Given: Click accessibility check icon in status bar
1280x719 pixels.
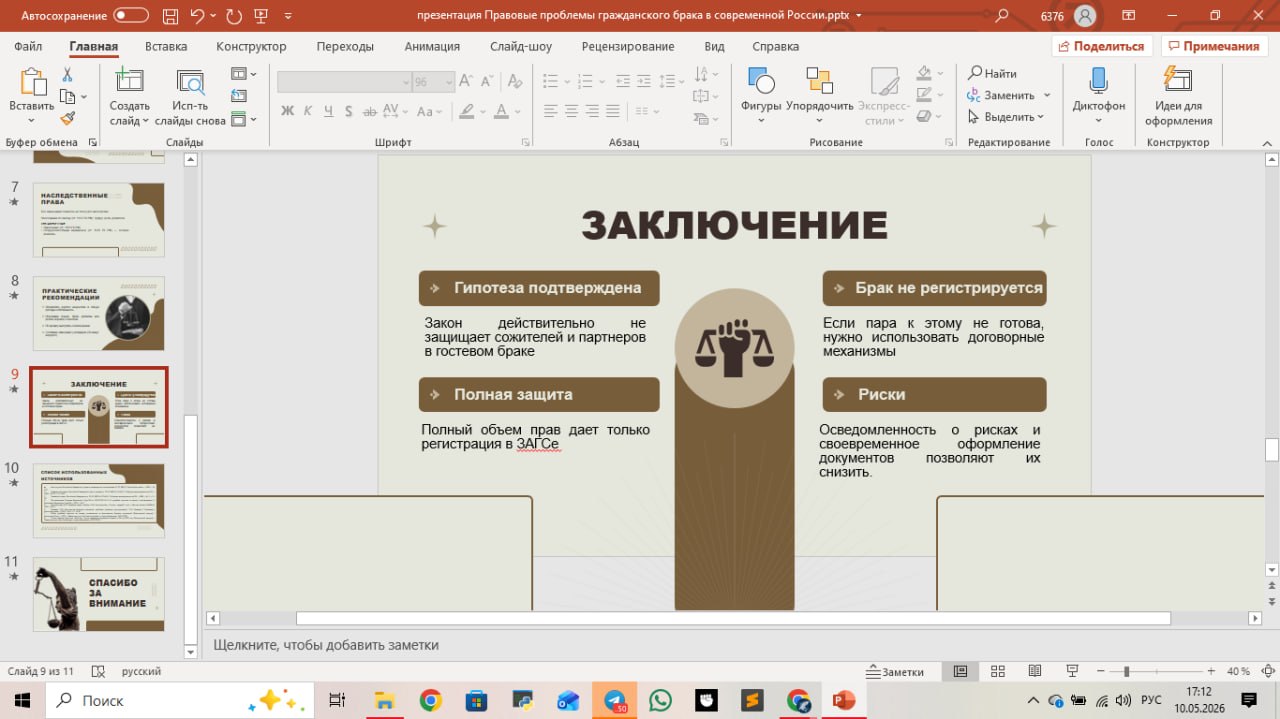Looking at the screenshot, I should 100,671.
